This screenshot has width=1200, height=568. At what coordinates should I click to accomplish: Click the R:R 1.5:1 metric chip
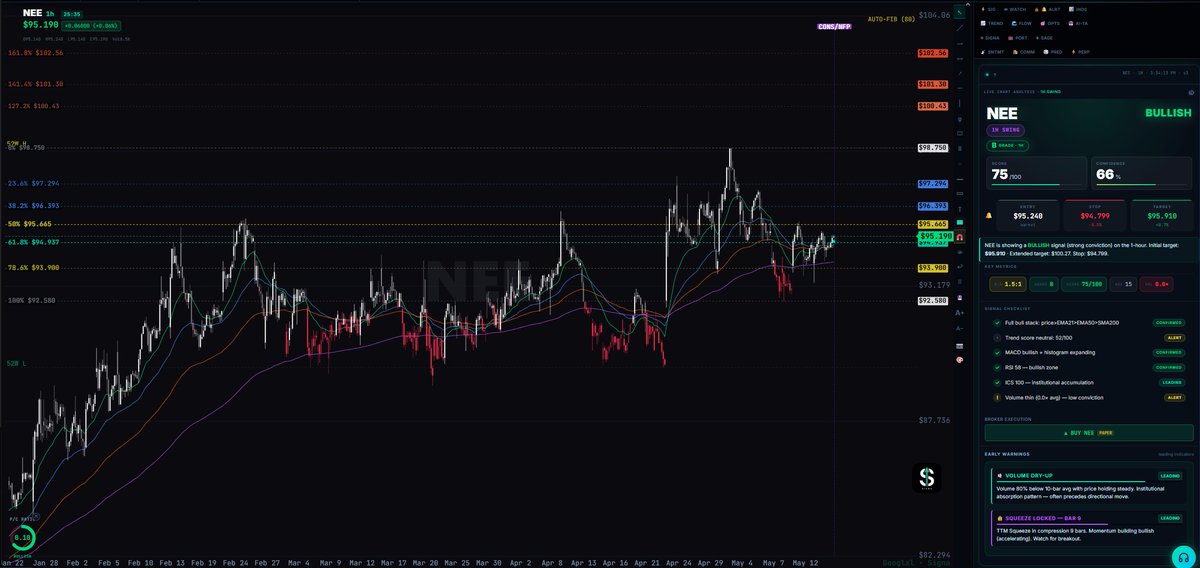coord(1008,284)
